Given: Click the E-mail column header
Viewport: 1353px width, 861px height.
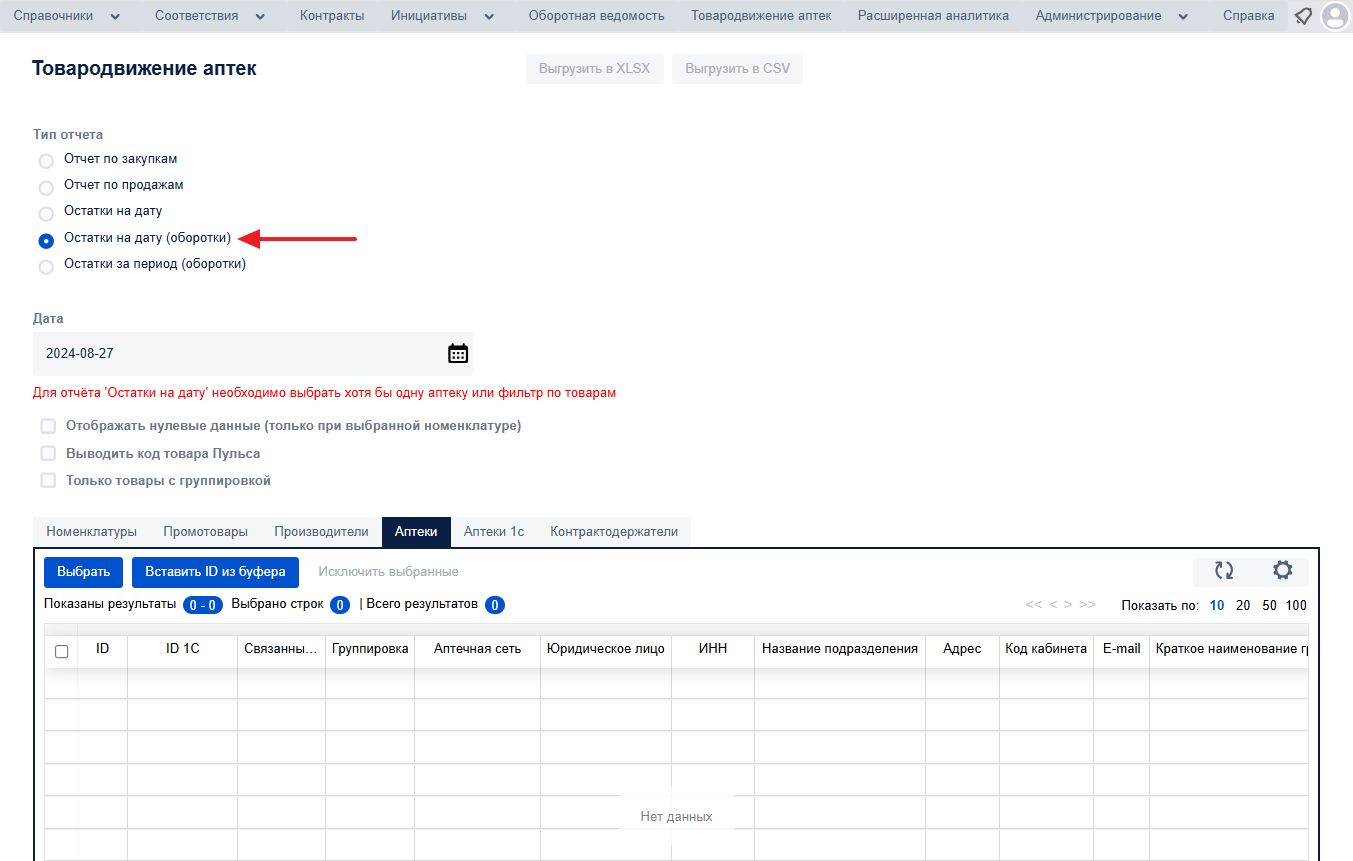Looking at the screenshot, I should coord(1122,649).
